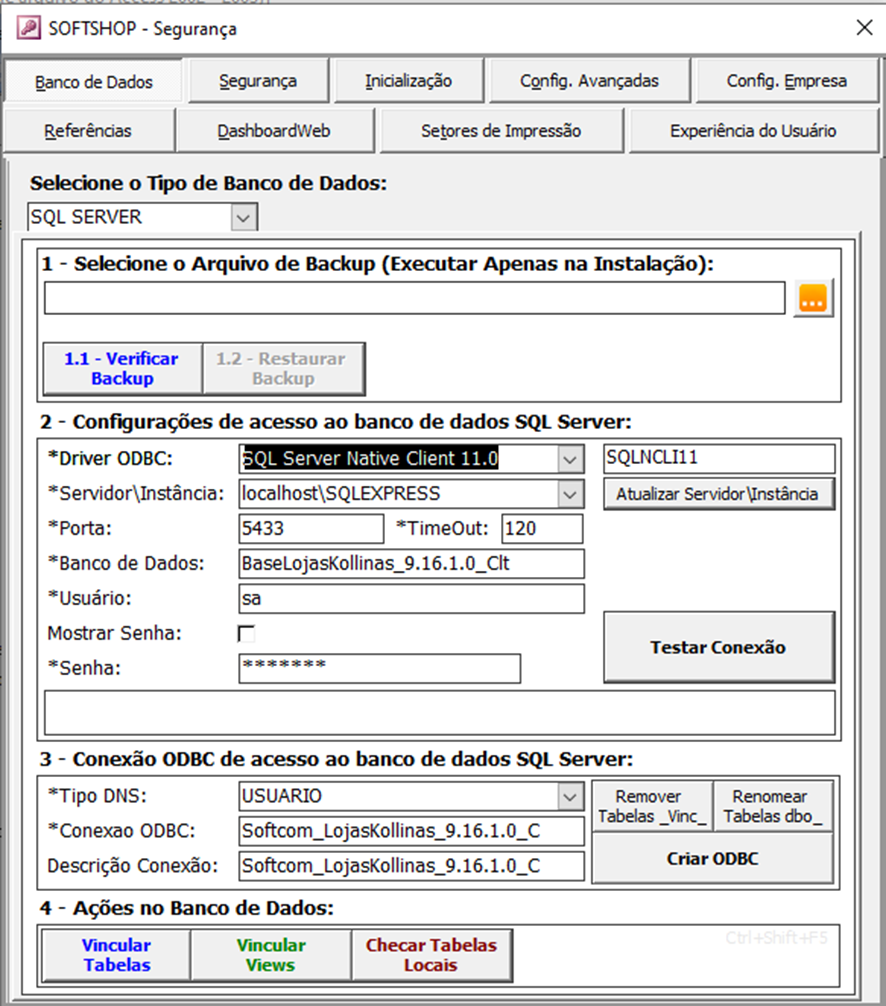The image size is (886, 1006).
Task: Click into the Porta input field
Action: 311,529
